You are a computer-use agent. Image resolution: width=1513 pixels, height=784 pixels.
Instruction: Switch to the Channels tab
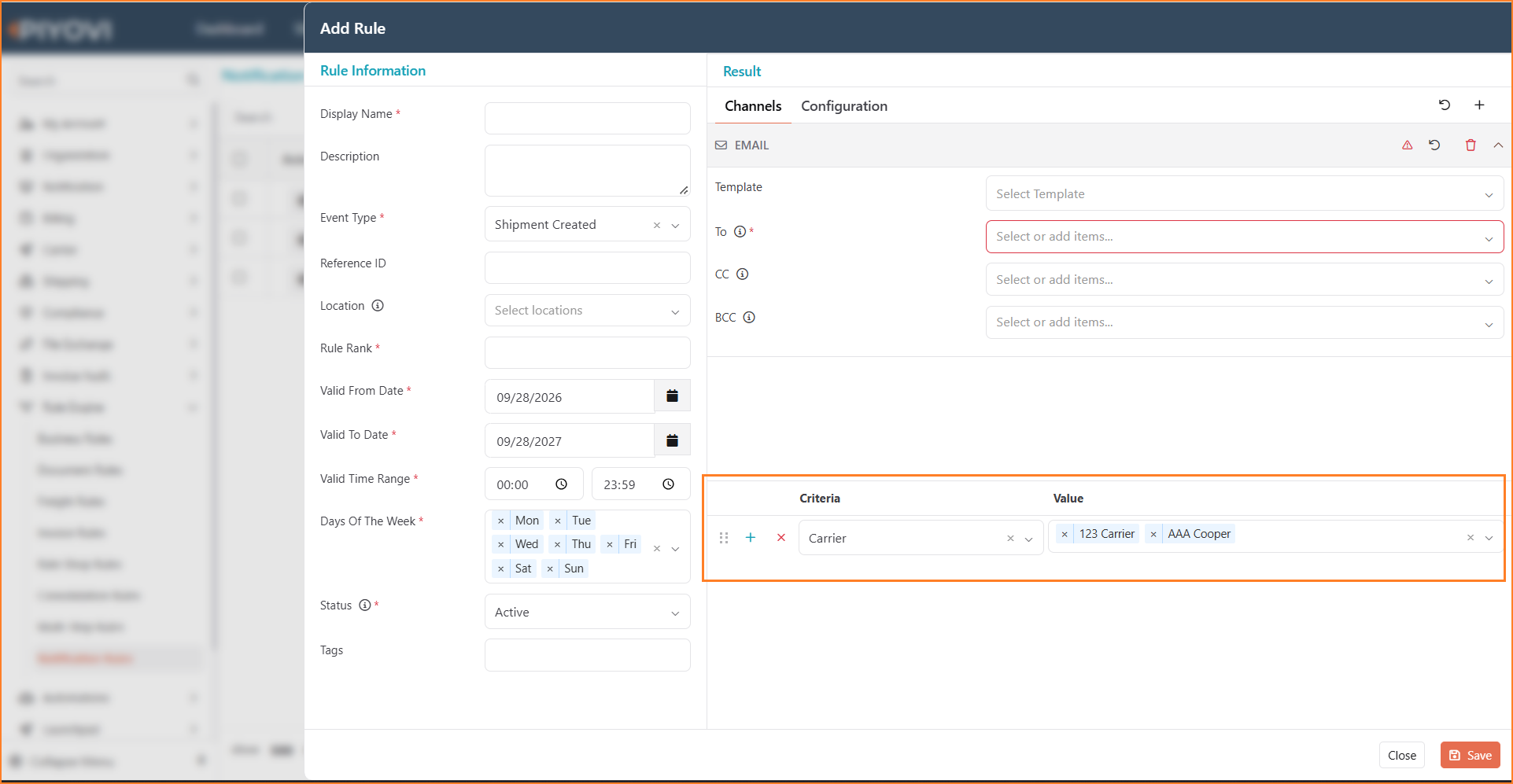tap(753, 106)
